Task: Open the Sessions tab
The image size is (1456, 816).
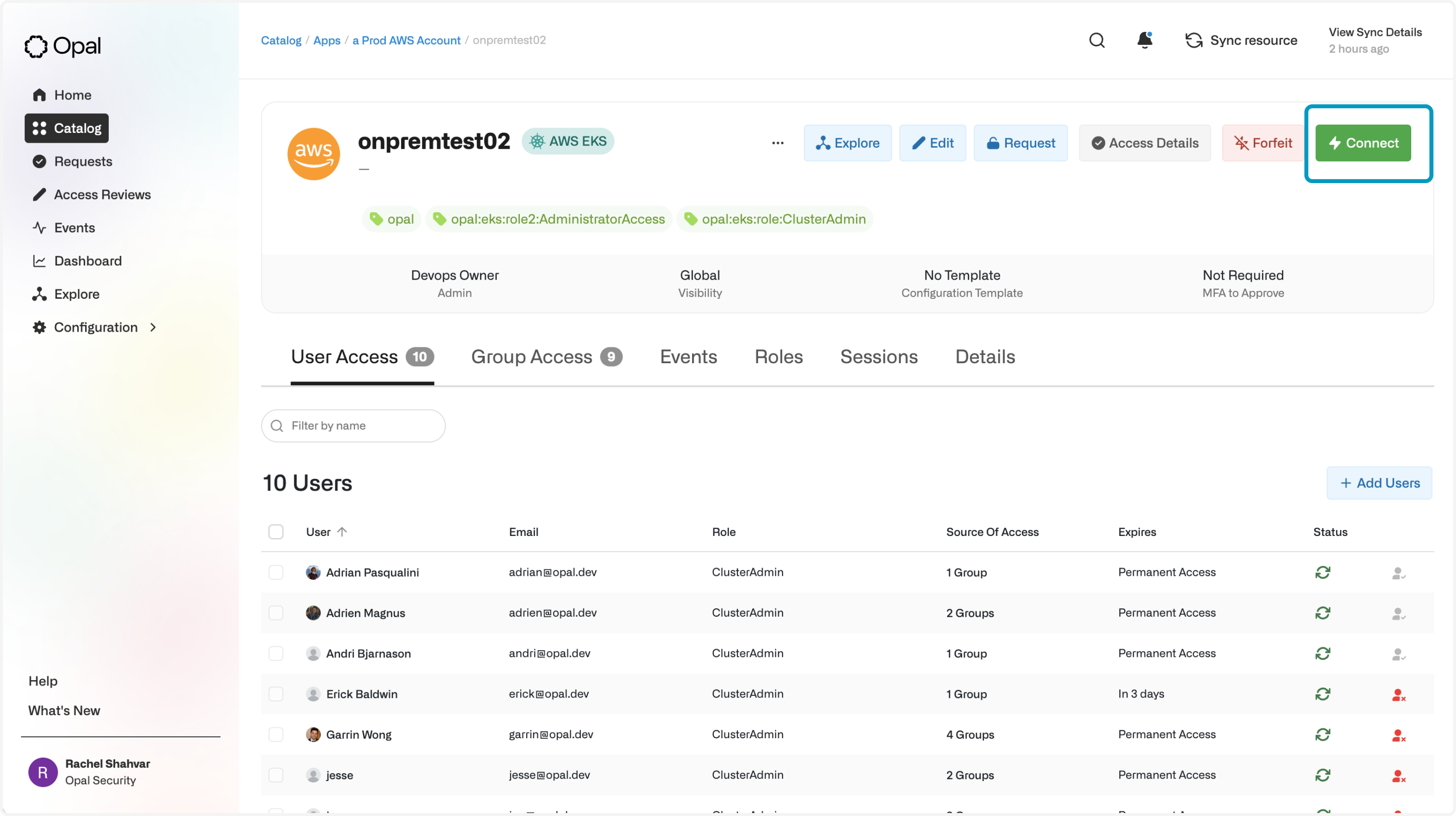Action: [879, 357]
